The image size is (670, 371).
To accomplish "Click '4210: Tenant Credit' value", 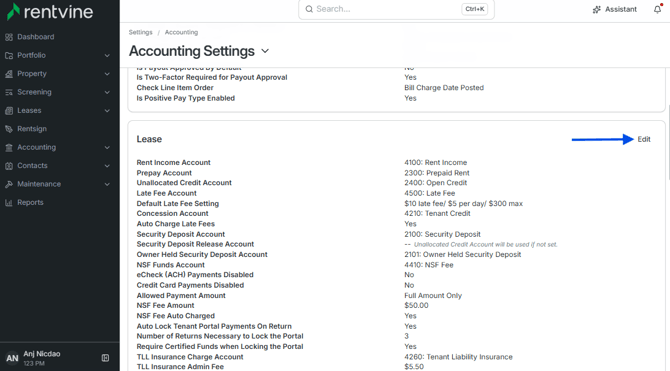I will (x=437, y=214).
